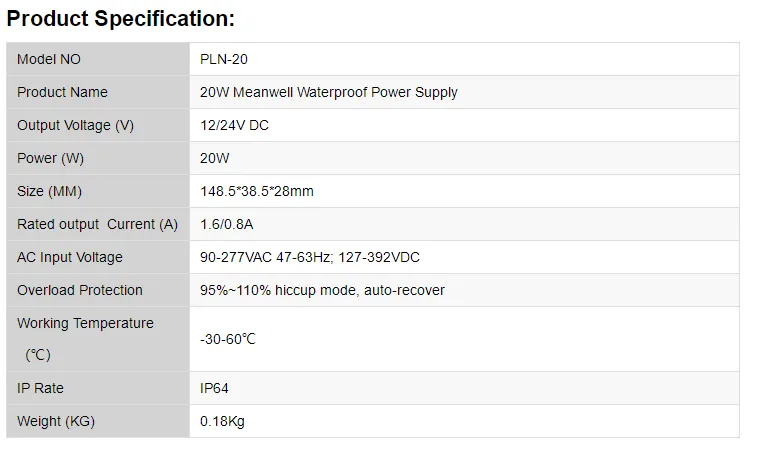Click the PLN-20 model value

point(224,59)
